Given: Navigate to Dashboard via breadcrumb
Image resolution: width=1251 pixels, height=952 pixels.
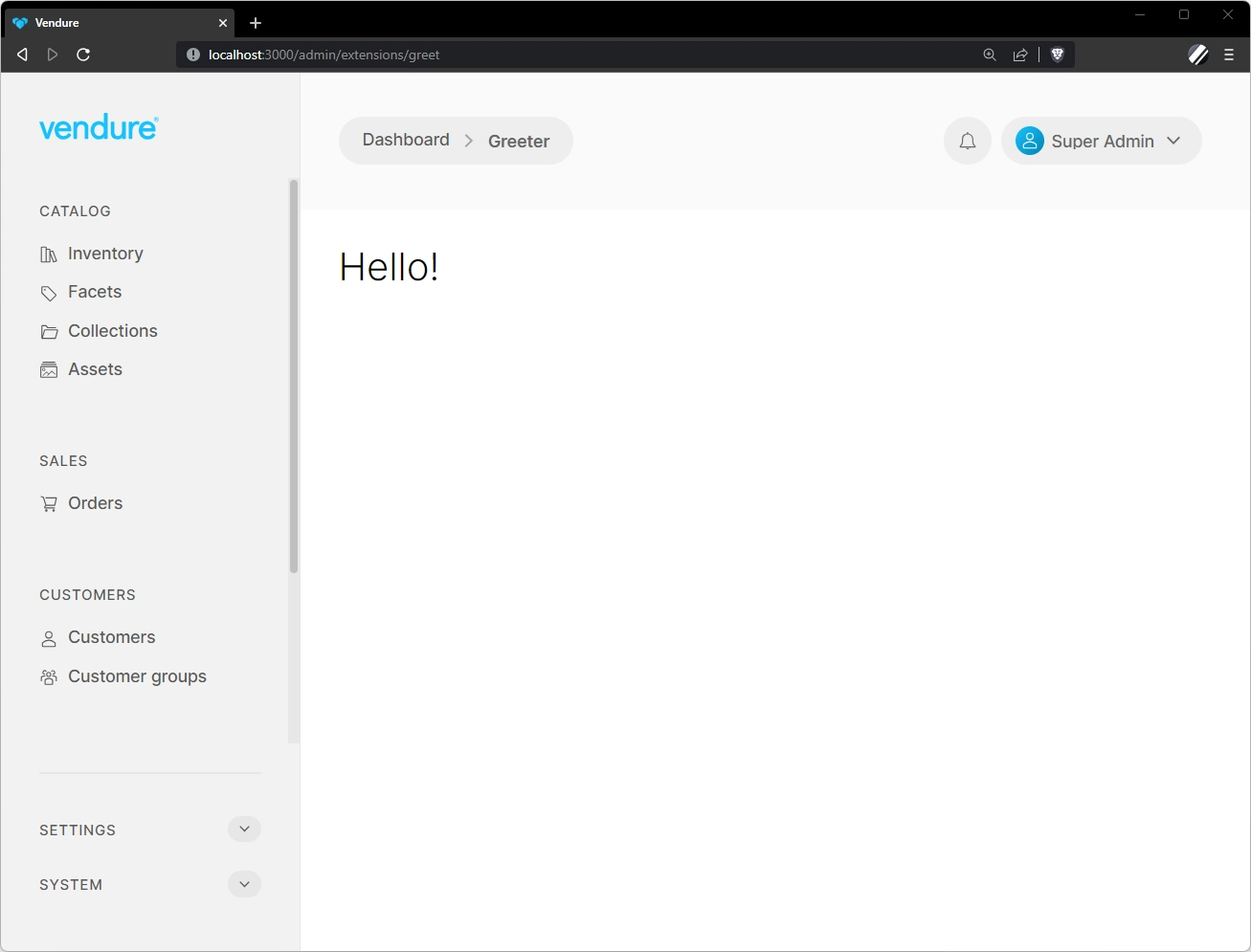Looking at the screenshot, I should (x=405, y=140).
